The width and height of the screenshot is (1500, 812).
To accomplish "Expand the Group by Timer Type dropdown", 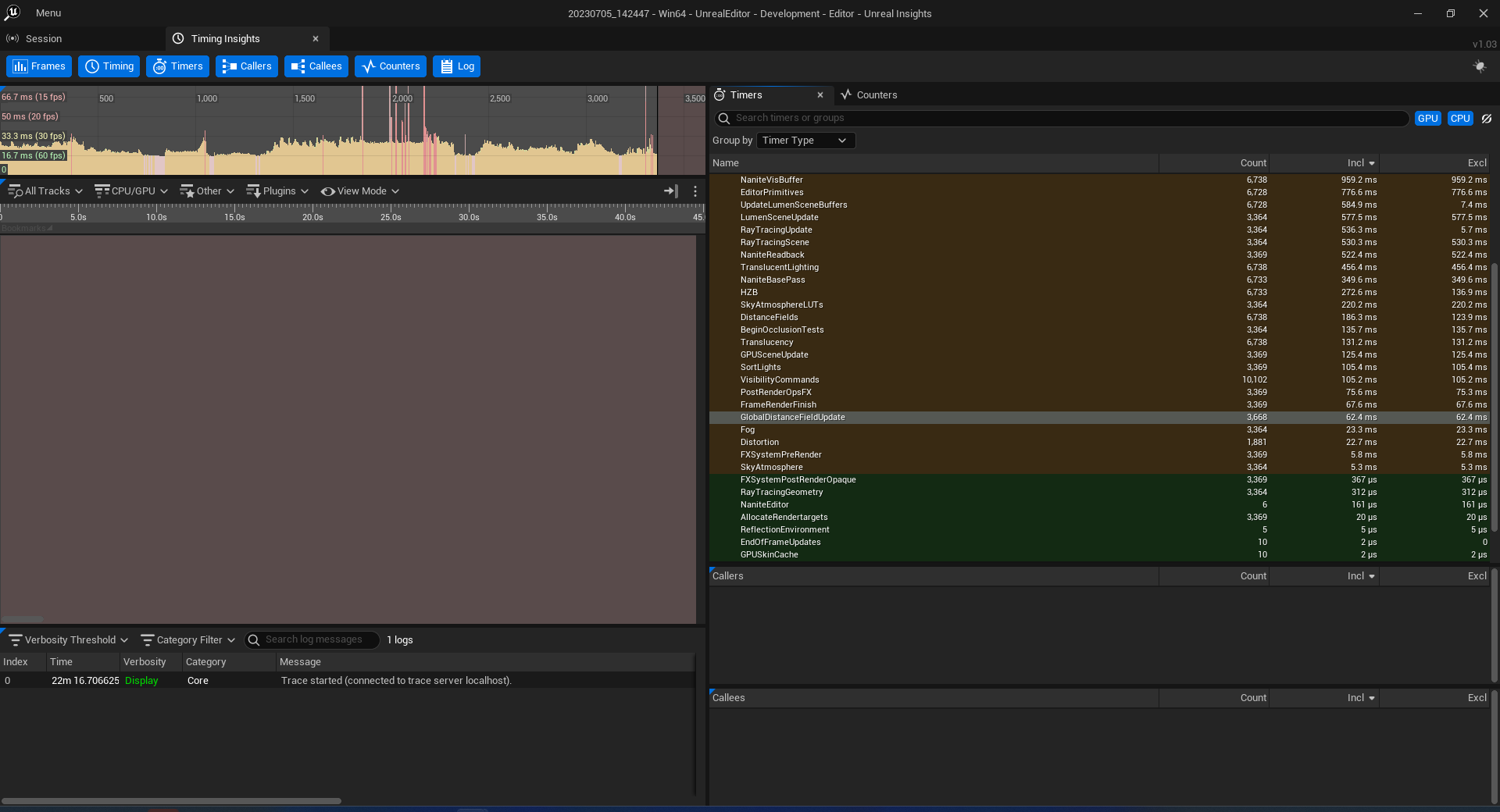I will point(805,141).
